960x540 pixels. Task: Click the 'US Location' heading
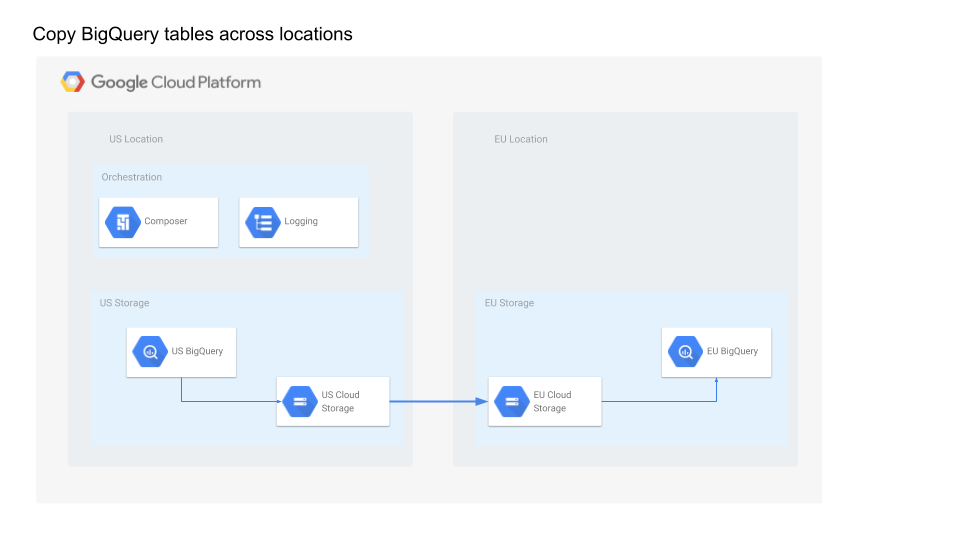[136, 139]
